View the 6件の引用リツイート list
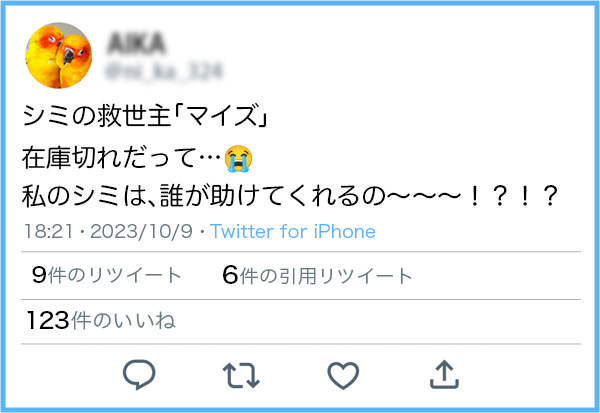This screenshot has width=600, height=413. coord(317,275)
